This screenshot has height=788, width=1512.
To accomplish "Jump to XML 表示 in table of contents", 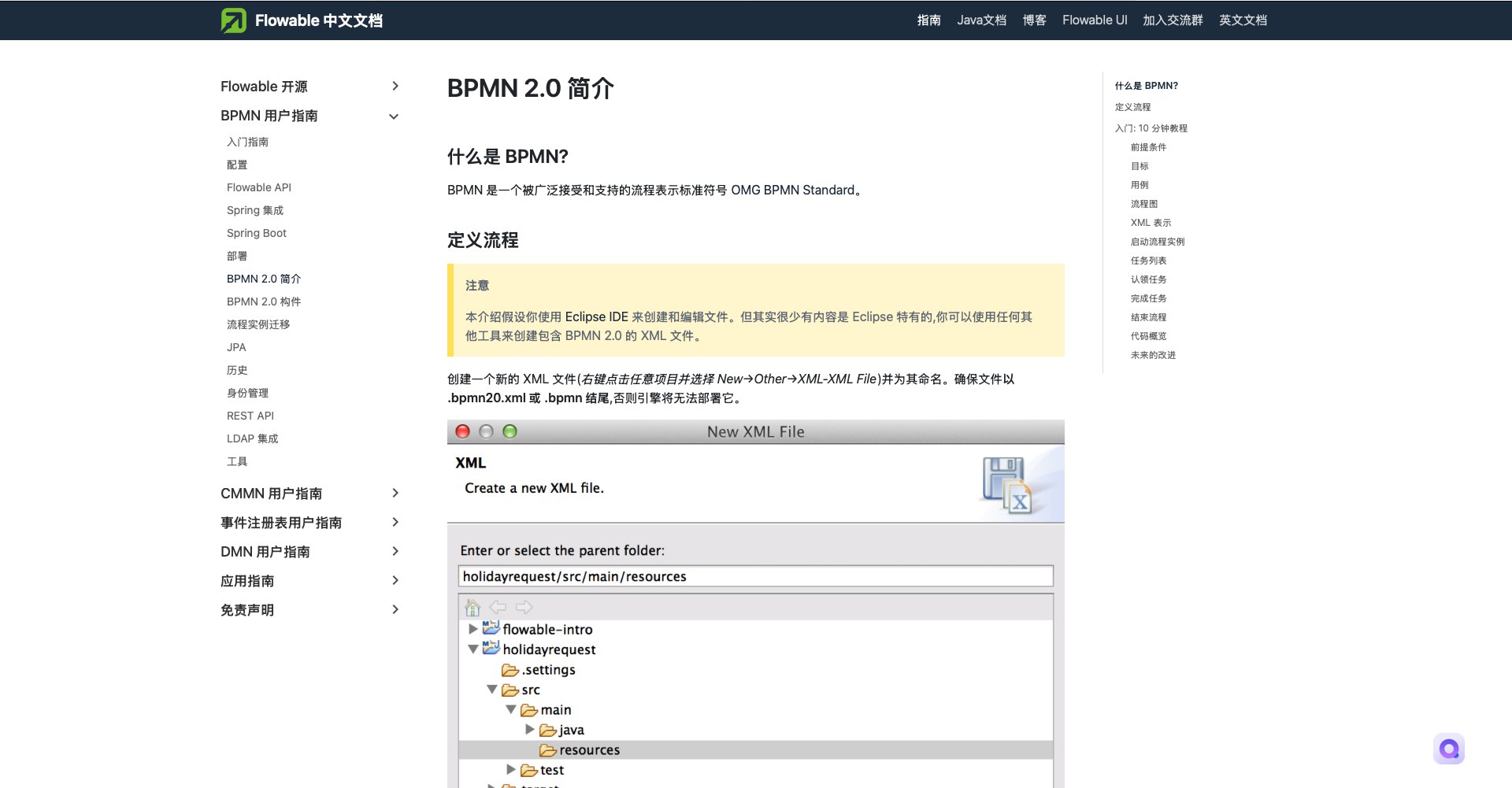I will click(1151, 223).
